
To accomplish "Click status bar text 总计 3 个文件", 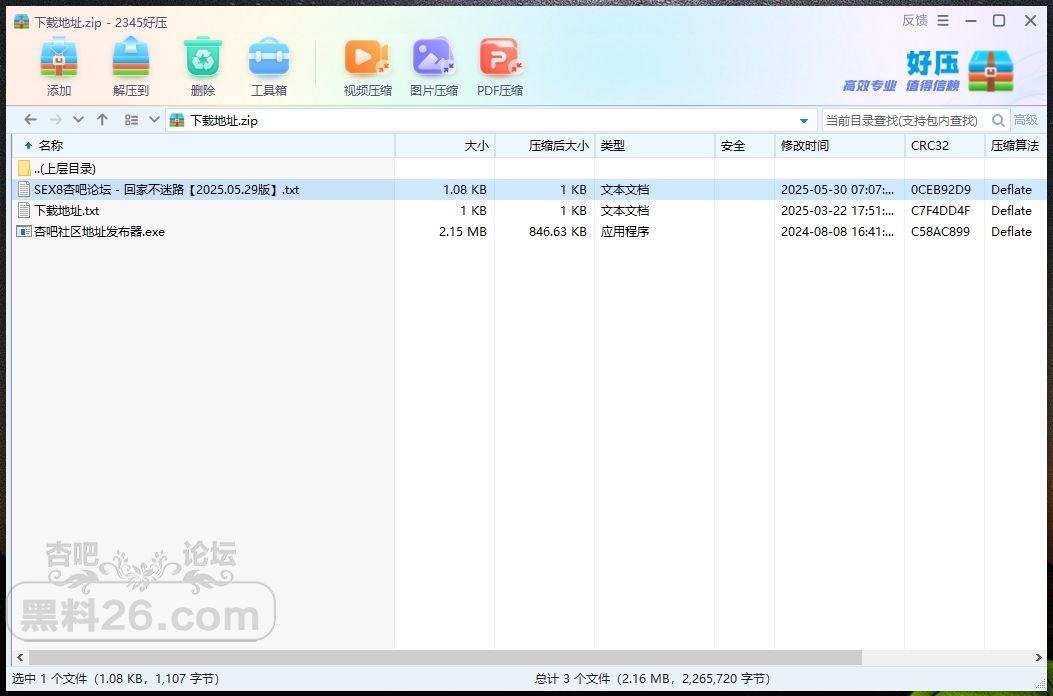I will 652,679.
